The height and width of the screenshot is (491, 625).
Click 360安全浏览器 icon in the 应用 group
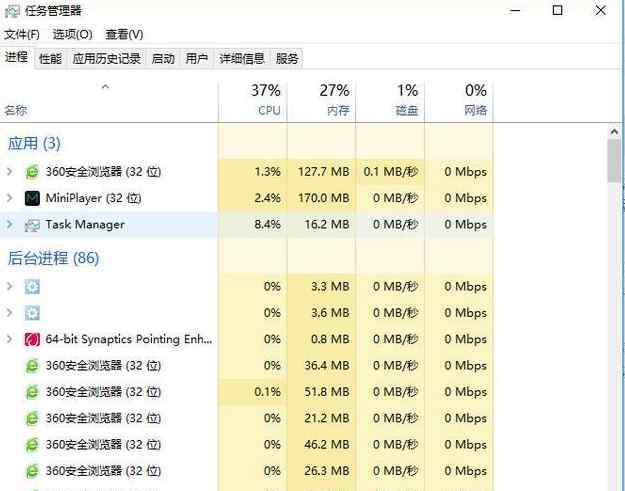pos(32,172)
